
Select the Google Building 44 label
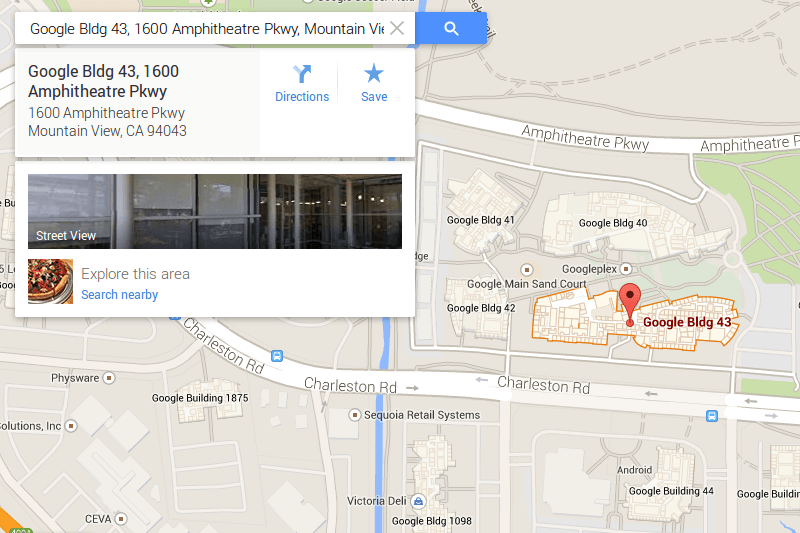(671, 491)
